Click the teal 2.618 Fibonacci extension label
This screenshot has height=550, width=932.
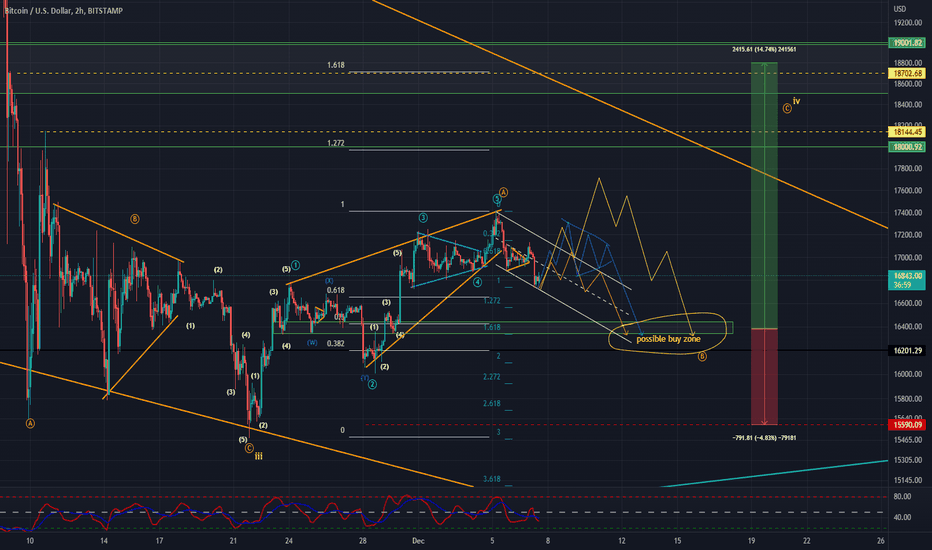tap(492, 403)
